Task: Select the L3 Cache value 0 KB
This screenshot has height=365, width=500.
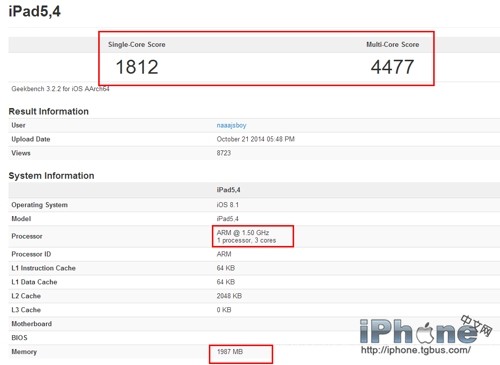Action: [x=224, y=310]
